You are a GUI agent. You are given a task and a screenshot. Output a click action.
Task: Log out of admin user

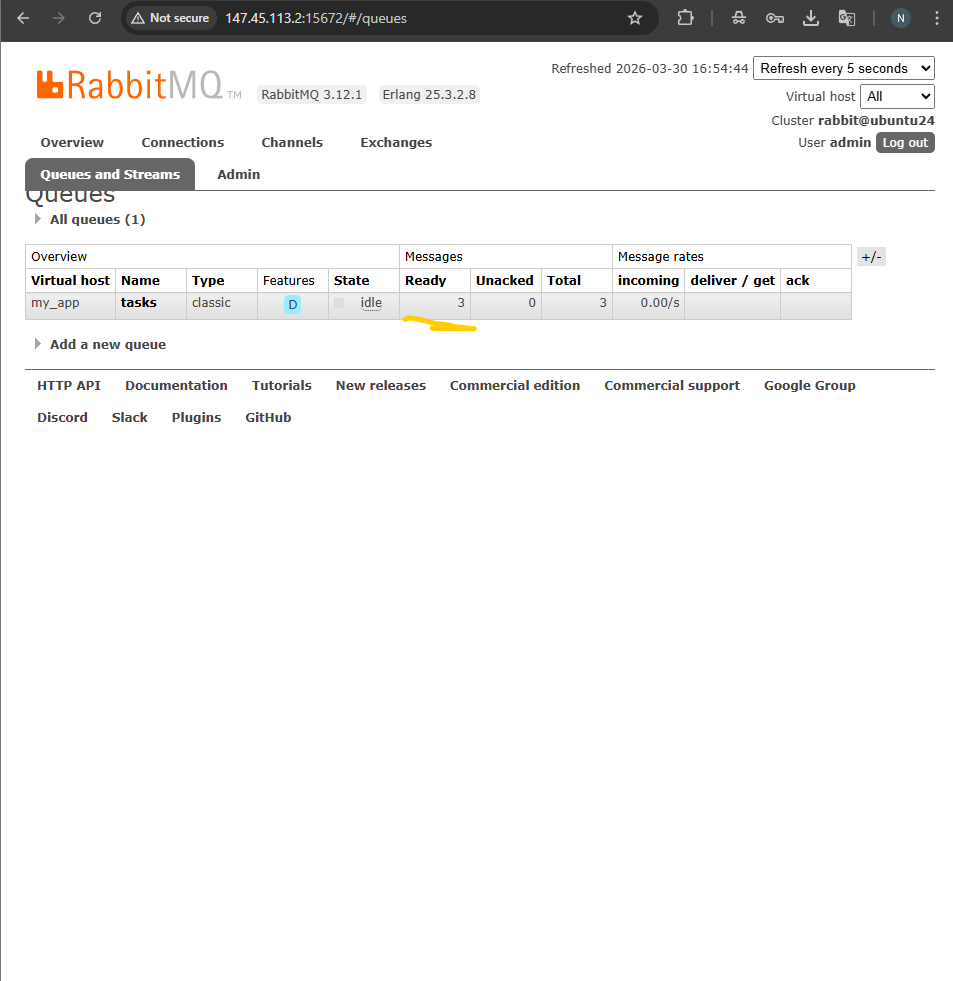click(x=905, y=143)
